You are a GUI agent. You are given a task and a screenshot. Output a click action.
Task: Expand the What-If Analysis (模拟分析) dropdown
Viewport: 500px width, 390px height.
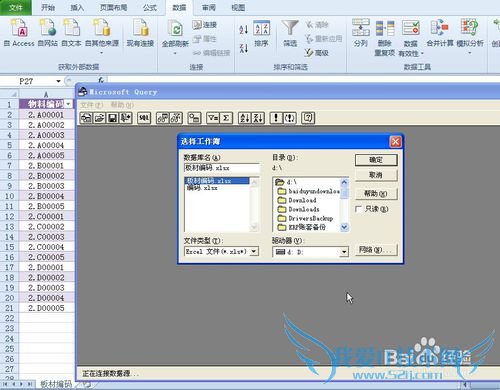pos(470,53)
